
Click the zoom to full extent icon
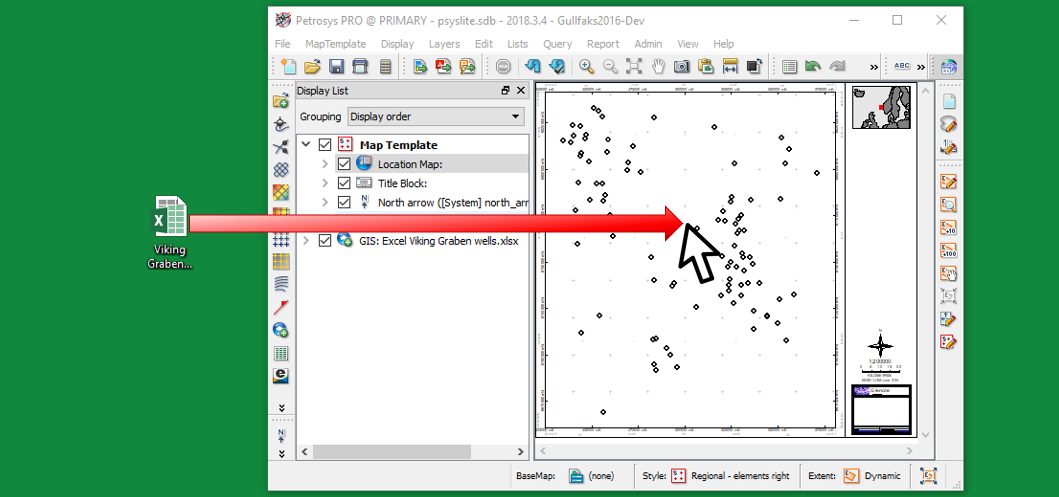[634, 67]
